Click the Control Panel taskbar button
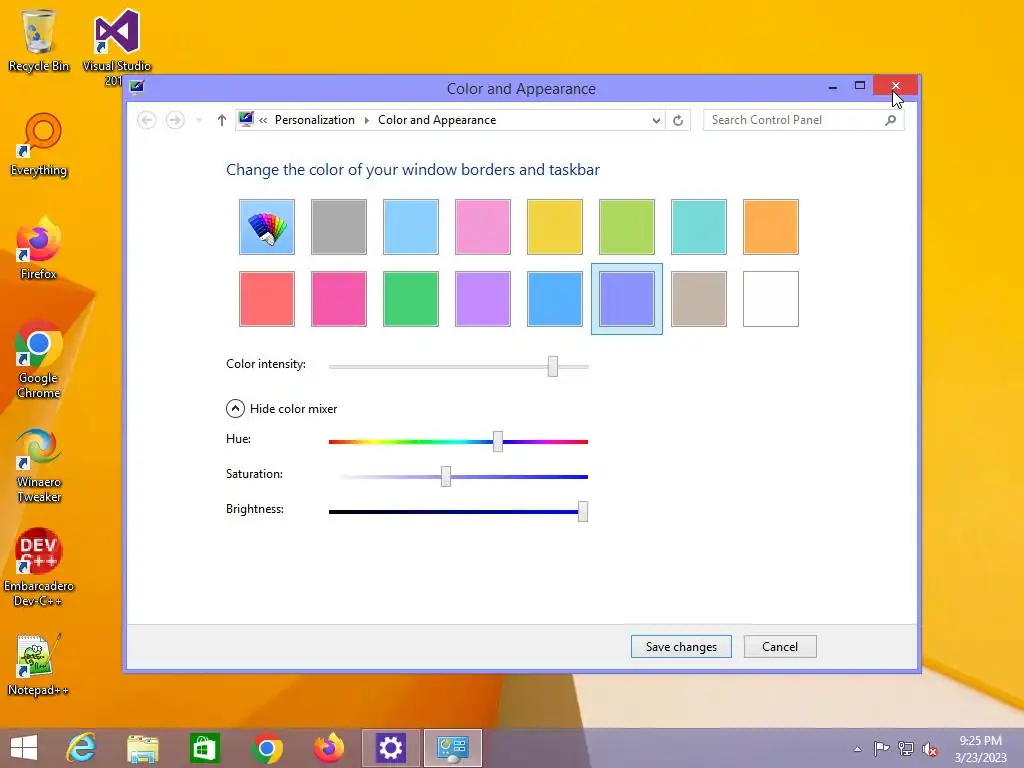Image resolution: width=1024 pixels, height=768 pixels. click(453, 748)
